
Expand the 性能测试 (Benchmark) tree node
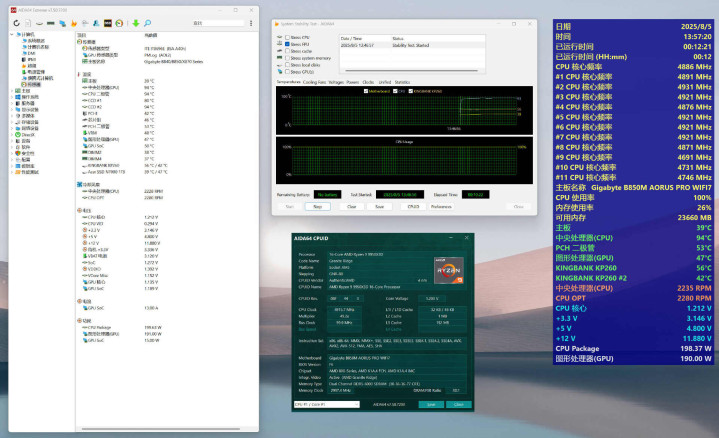tap(12, 172)
